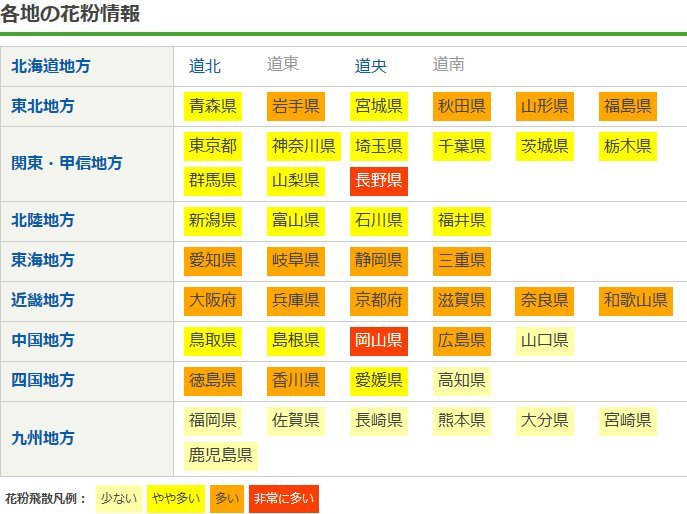Open 和歌山県 pollen information
This screenshot has width=687, height=514.
click(635, 300)
